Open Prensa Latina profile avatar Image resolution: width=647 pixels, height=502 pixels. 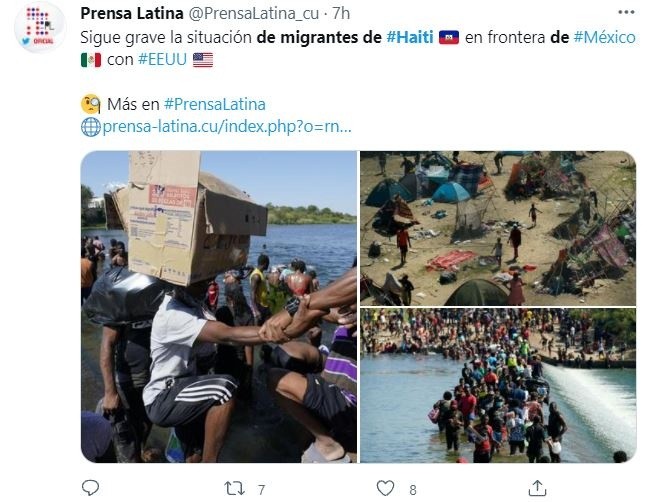(40, 27)
